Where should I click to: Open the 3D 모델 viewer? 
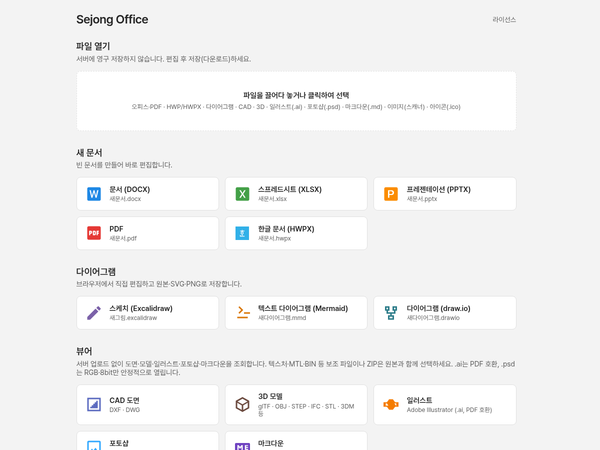point(296,404)
